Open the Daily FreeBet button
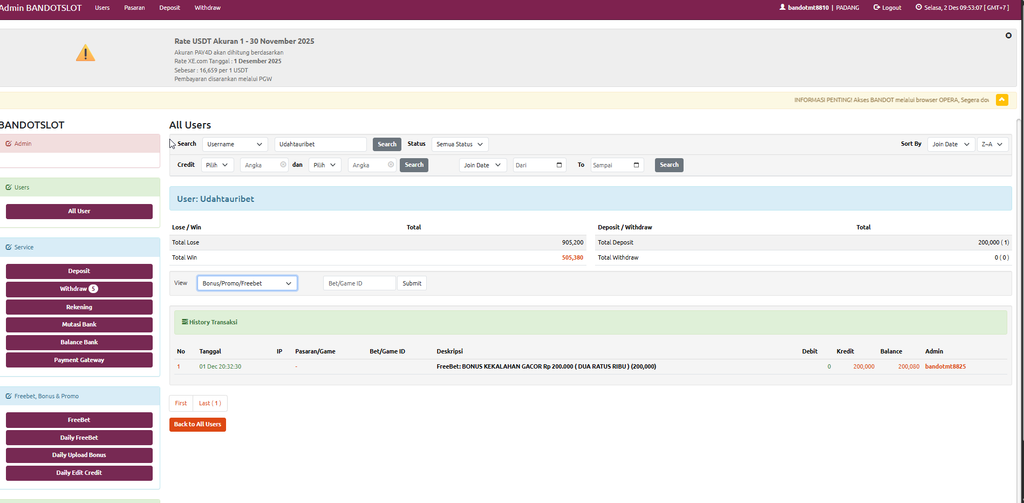1024x503 pixels. (x=79, y=438)
